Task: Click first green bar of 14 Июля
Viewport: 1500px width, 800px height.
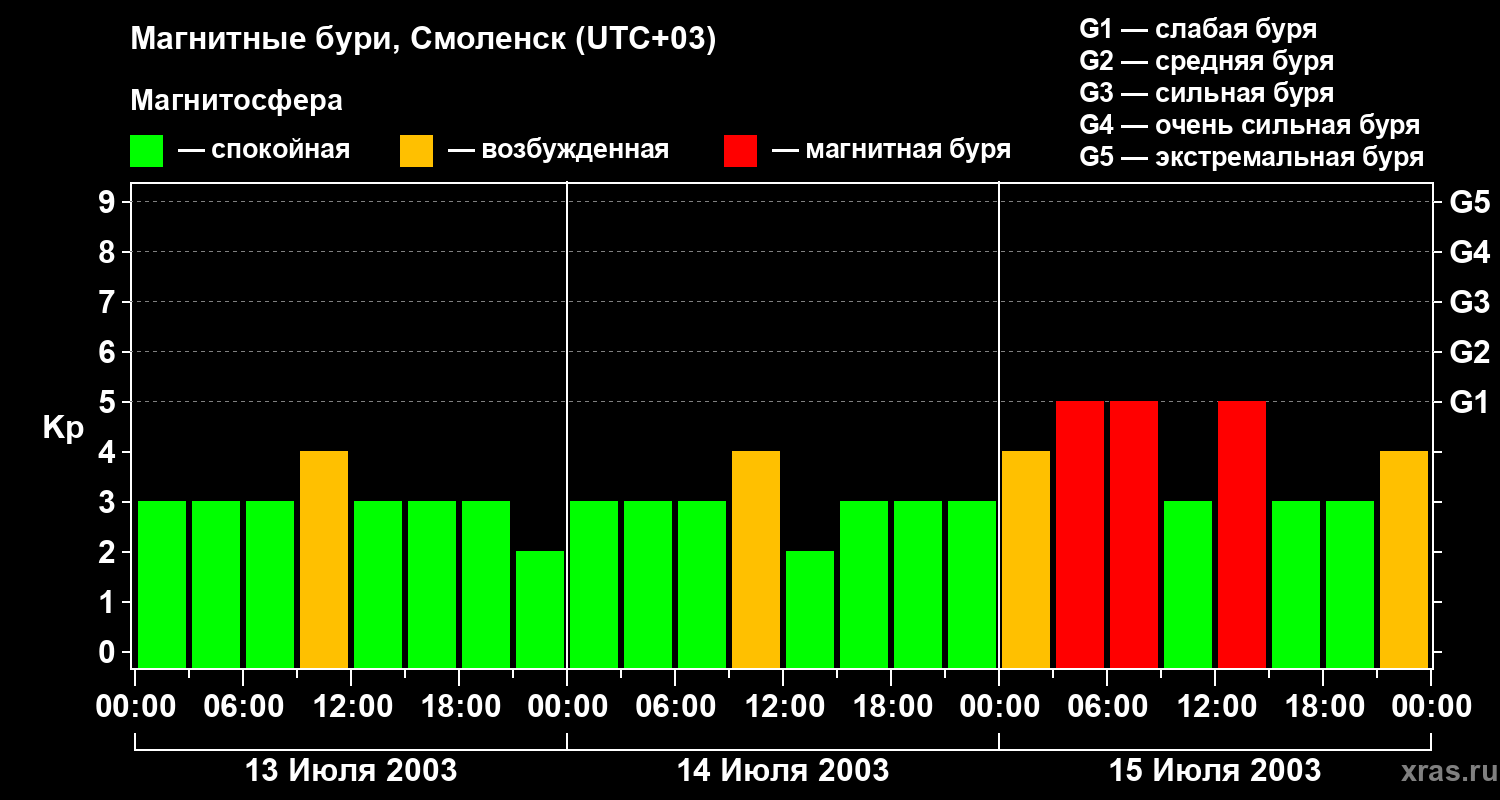Action: point(594,584)
